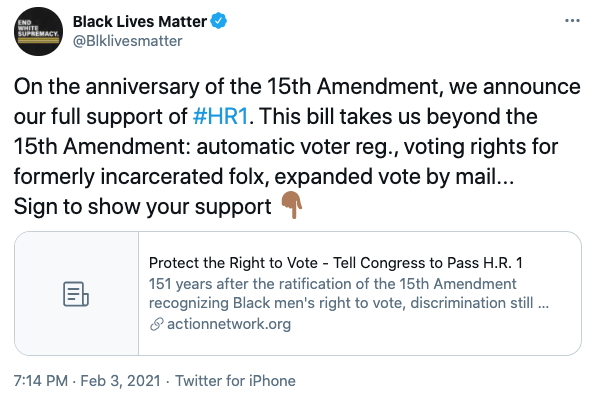Click the Black Lives Matter display name

tap(140, 21)
